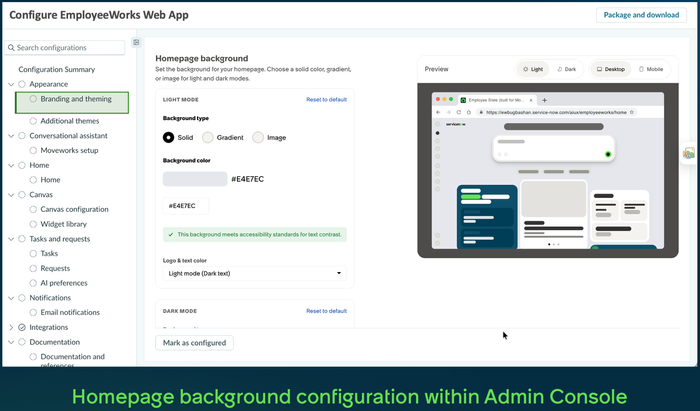Open Documentation and references page

[x=72, y=361]
